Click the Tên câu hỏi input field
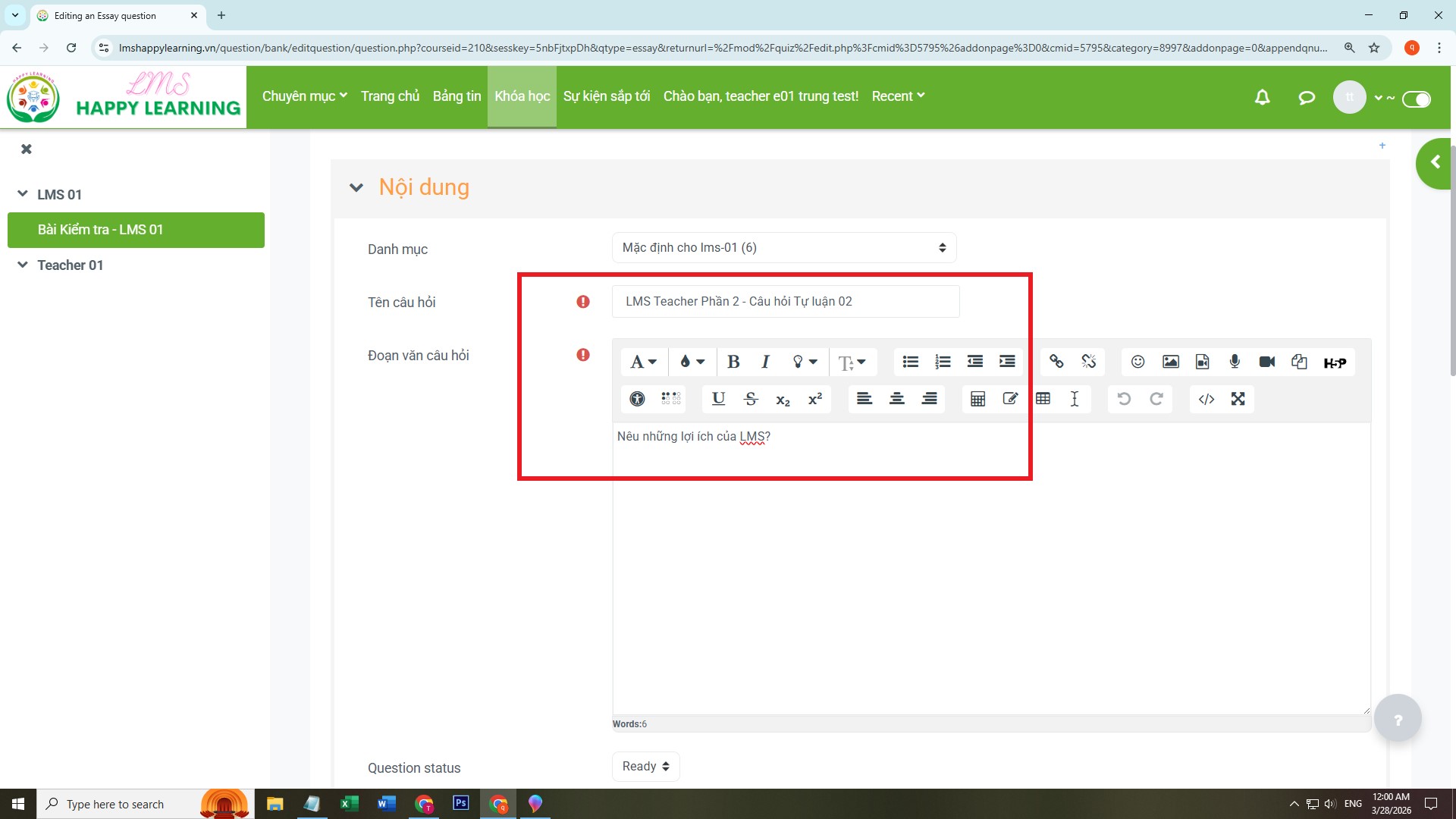Screen dimensions: 1456x819 coord(785,302)
